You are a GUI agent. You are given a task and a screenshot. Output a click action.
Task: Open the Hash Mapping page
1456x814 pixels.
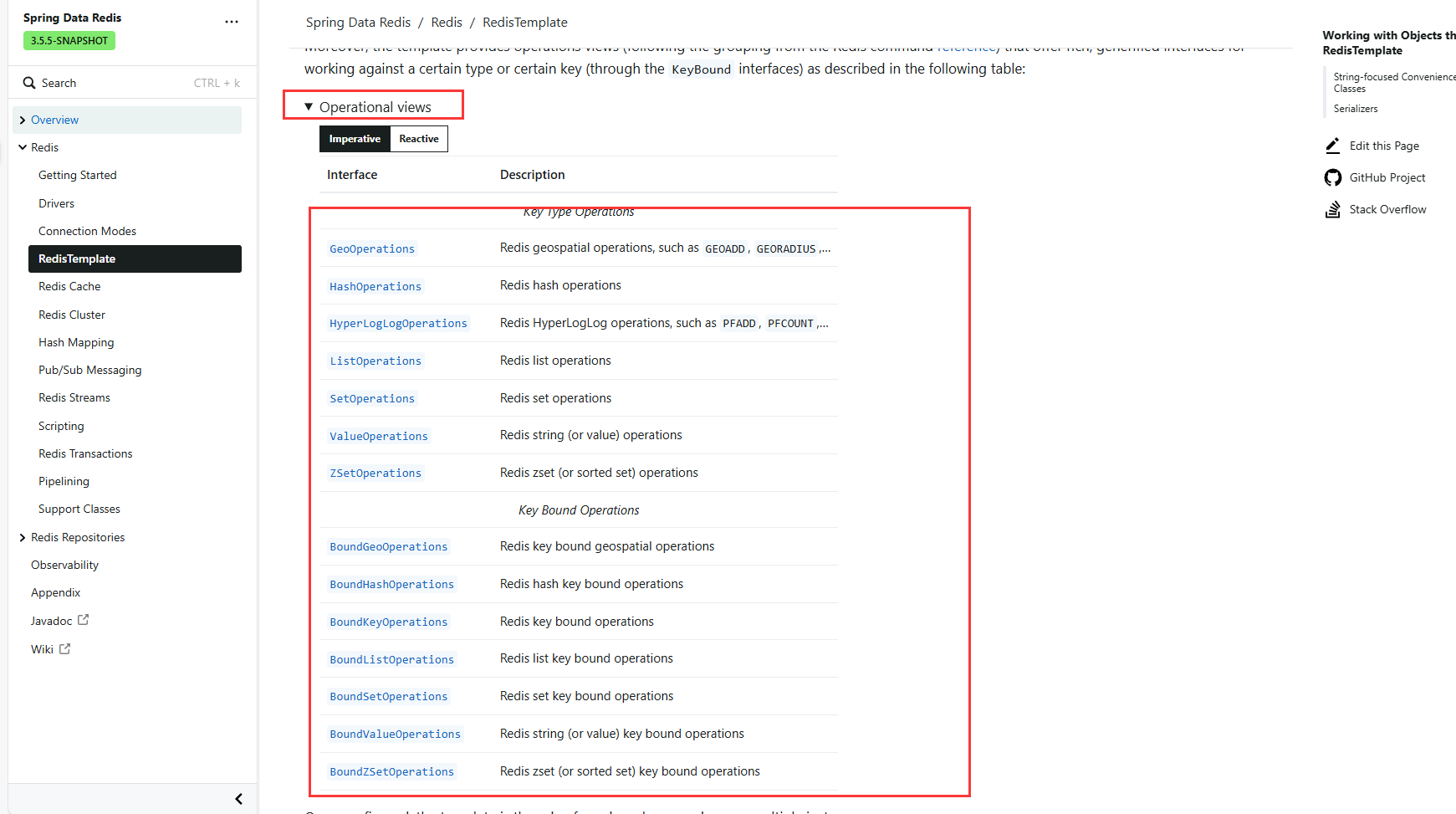click(76, 342)
